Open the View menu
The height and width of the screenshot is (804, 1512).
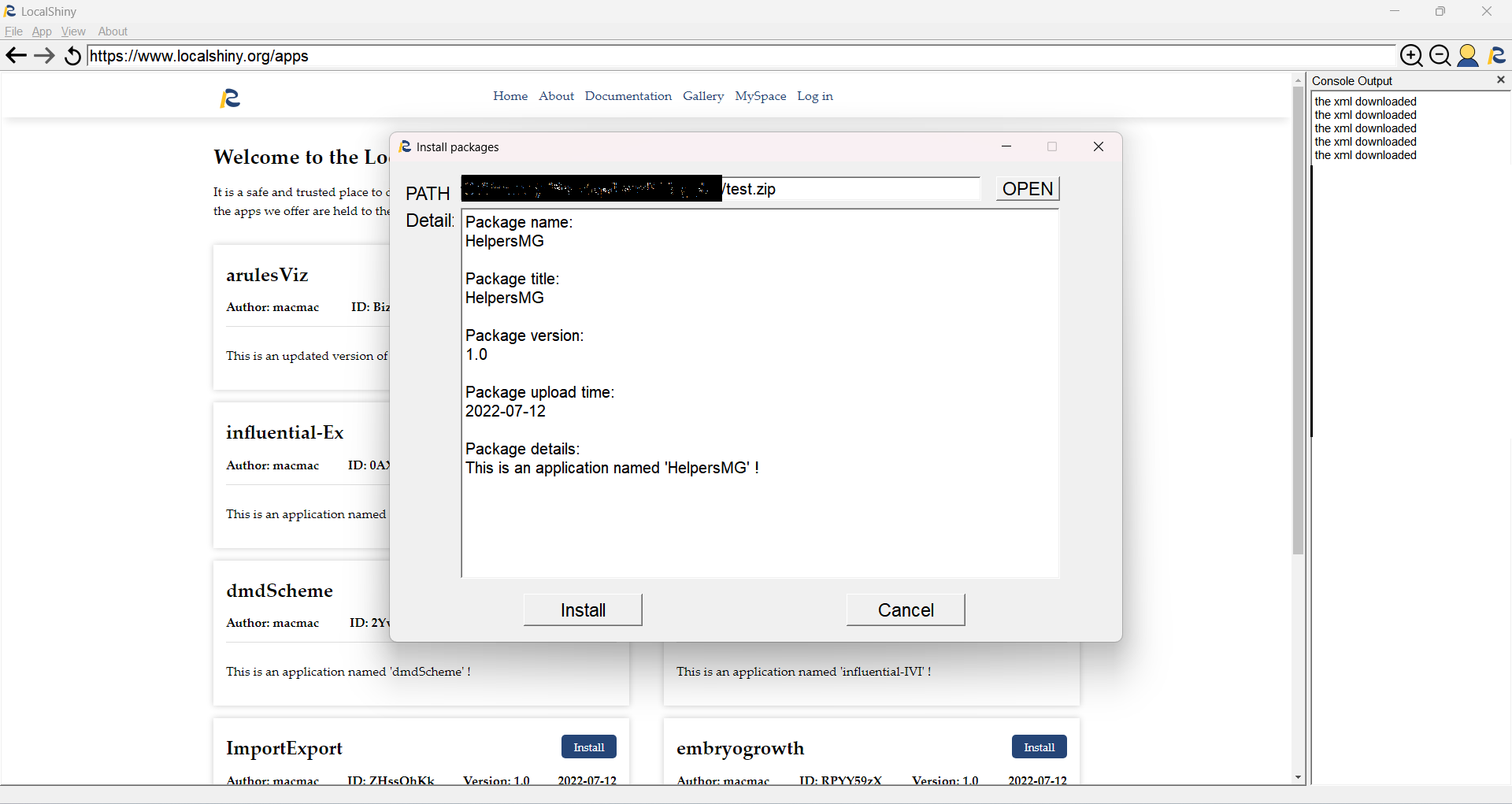73,31
